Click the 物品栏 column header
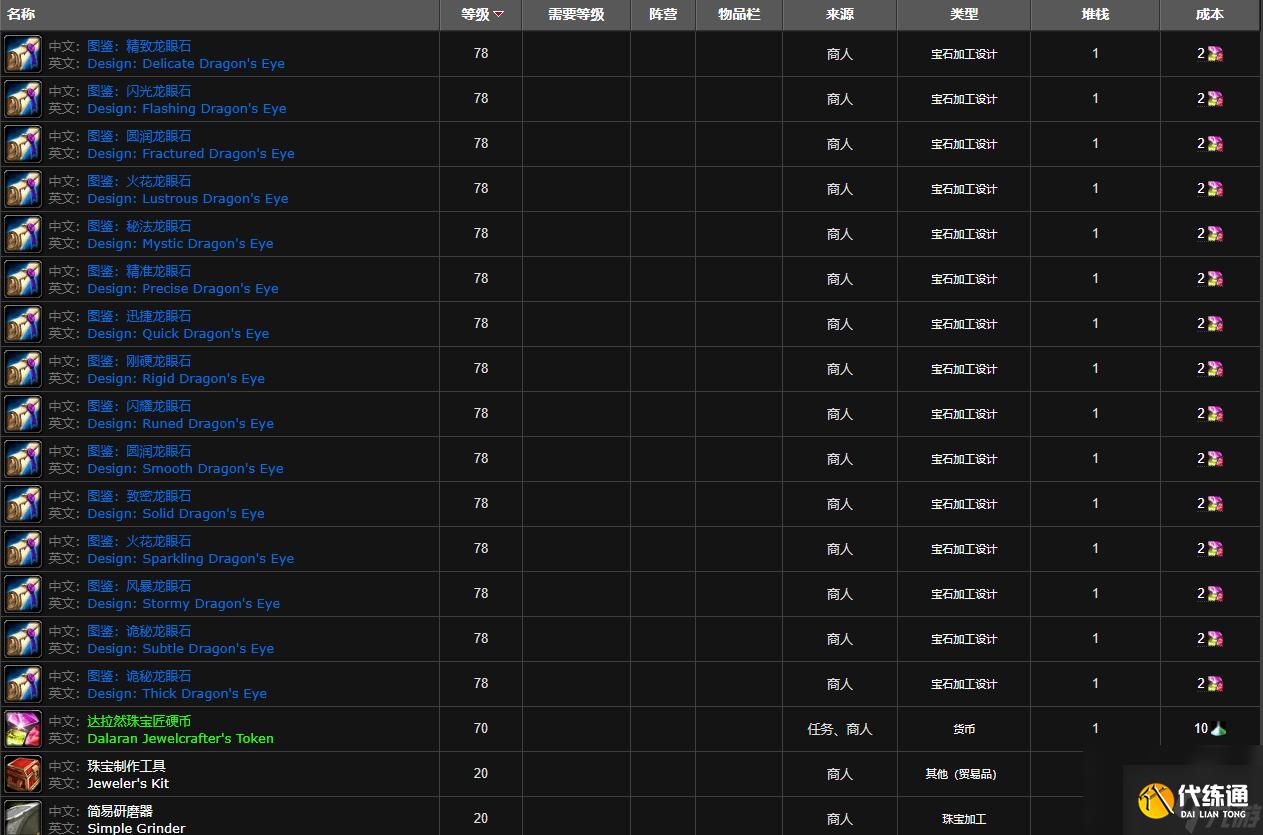 coord(739,15)
